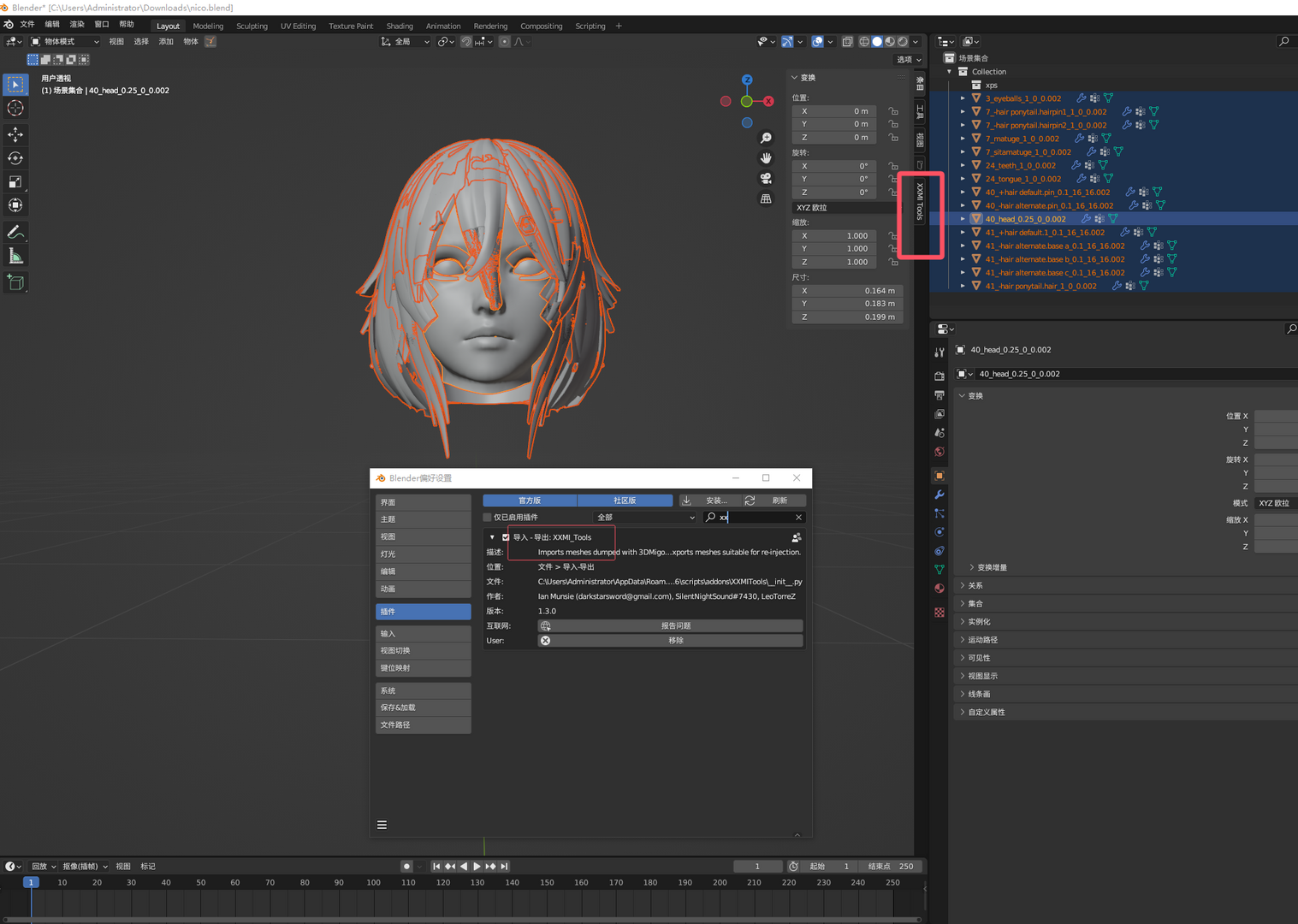Expand 40_head_0.25_0_0.002 in outliner
The height and width of the screenshot is (924, 1298).
coord(963,219)
